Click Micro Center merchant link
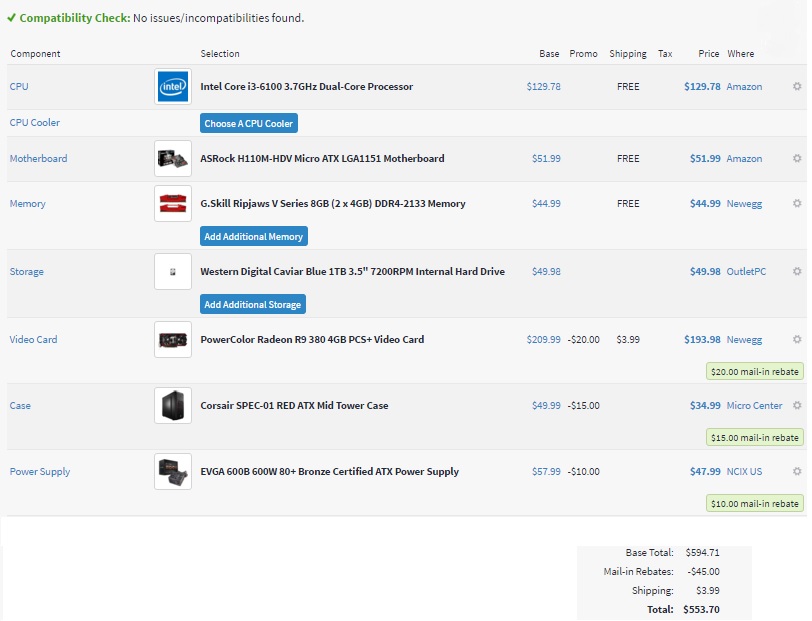Screen dimensions: 812x621 click(755, 406)
